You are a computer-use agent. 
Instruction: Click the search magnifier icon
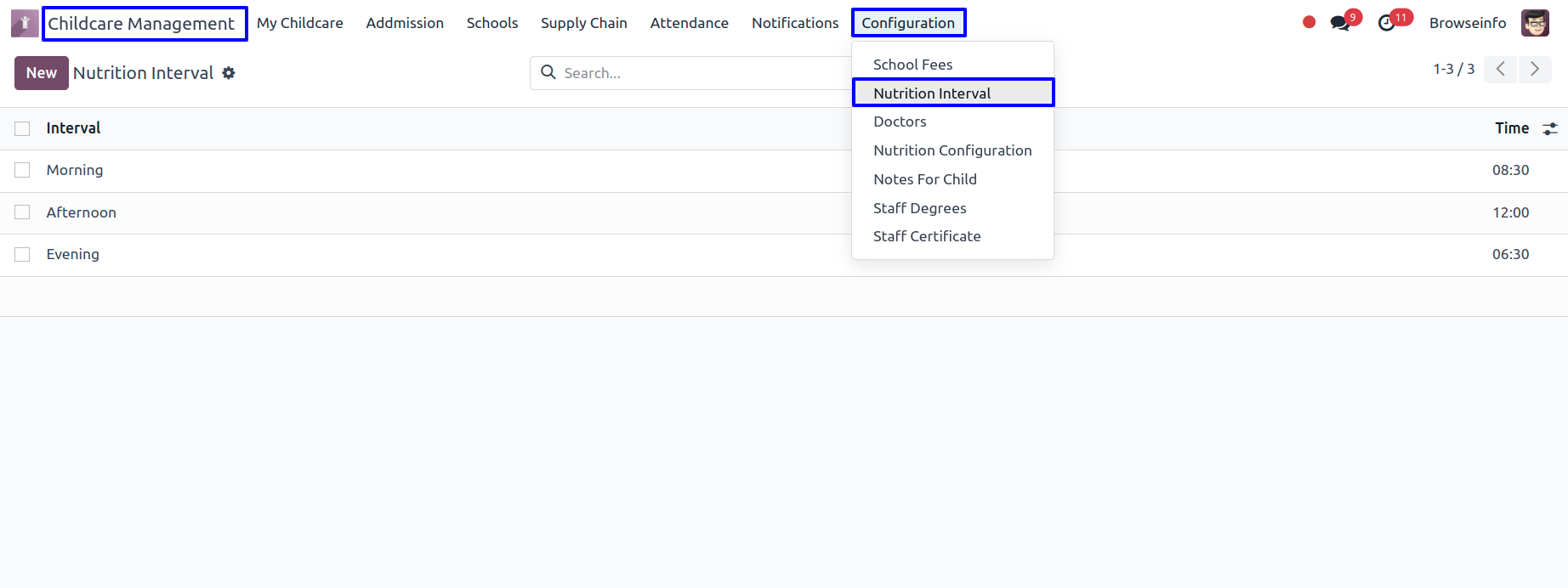tap(548, 72)
